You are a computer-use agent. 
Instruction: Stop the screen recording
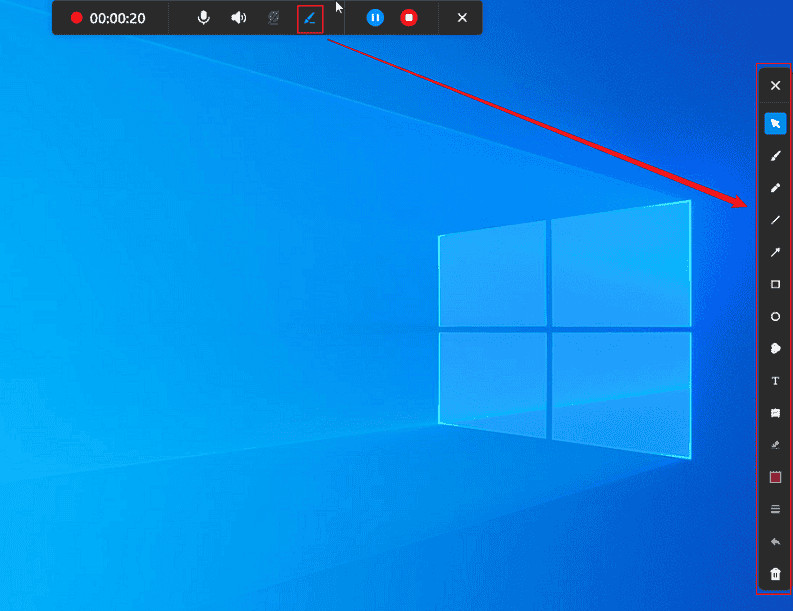tap(408, 18)
